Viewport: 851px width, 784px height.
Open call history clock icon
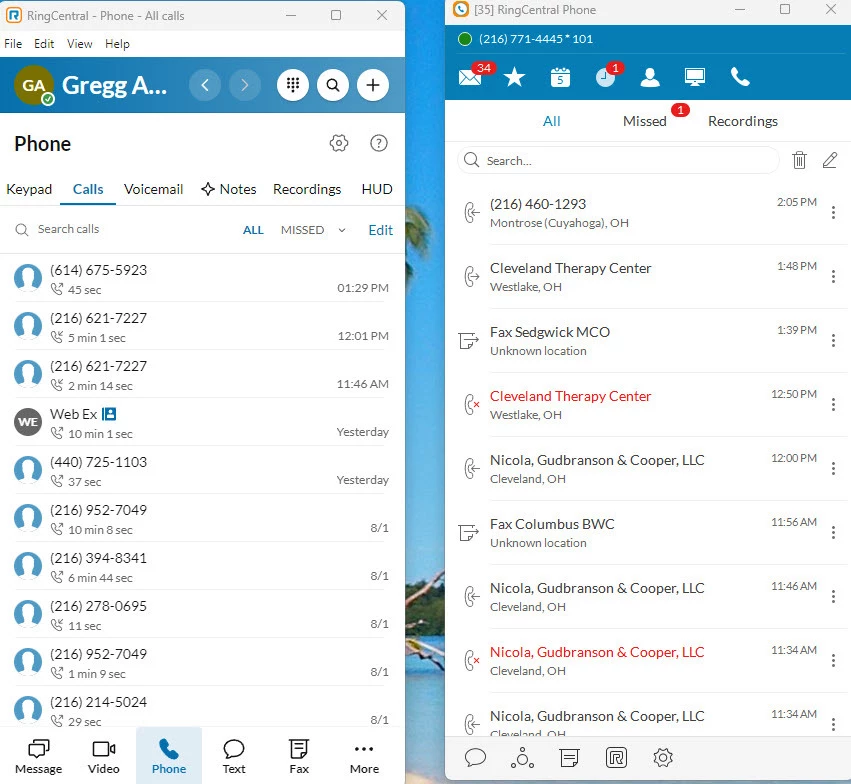pyautogui.click(x=605, y=77)
